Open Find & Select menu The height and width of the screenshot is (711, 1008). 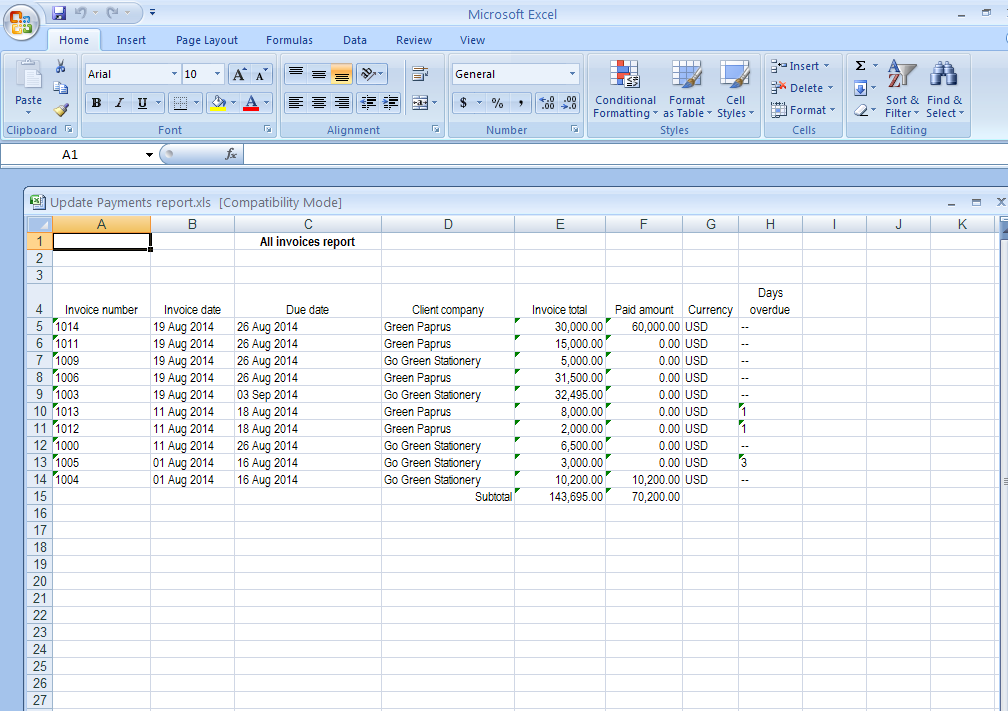click(944, 89)
